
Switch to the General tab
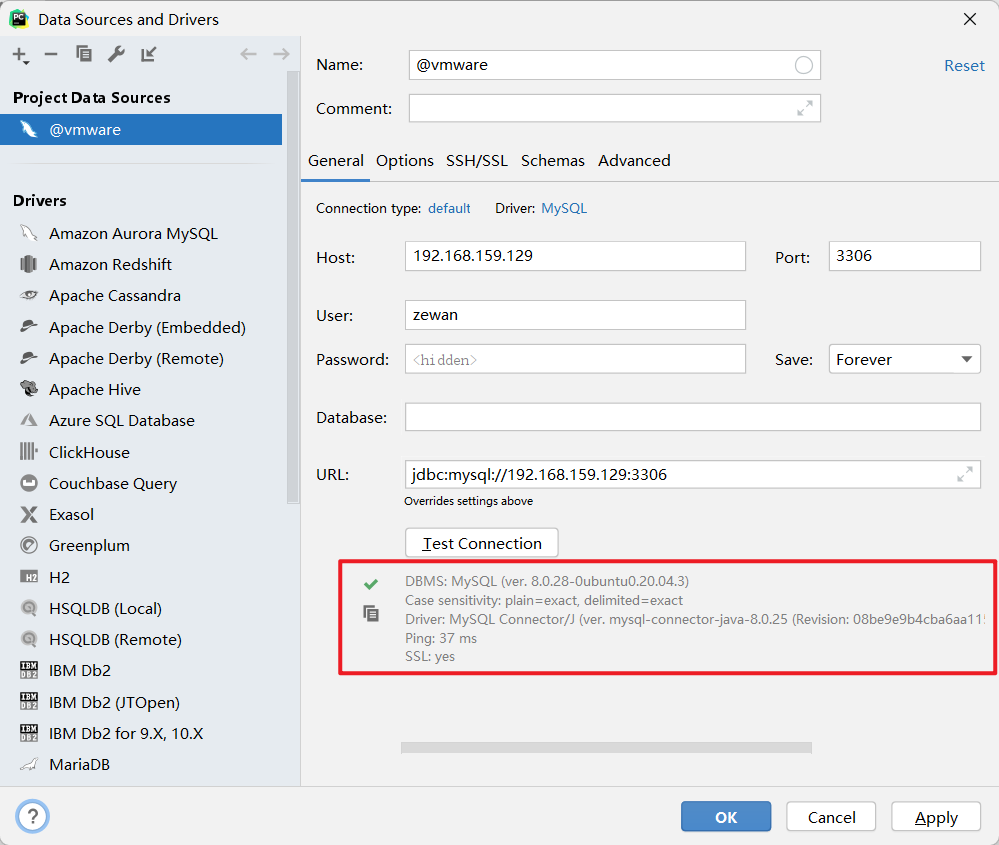[336, 161]
